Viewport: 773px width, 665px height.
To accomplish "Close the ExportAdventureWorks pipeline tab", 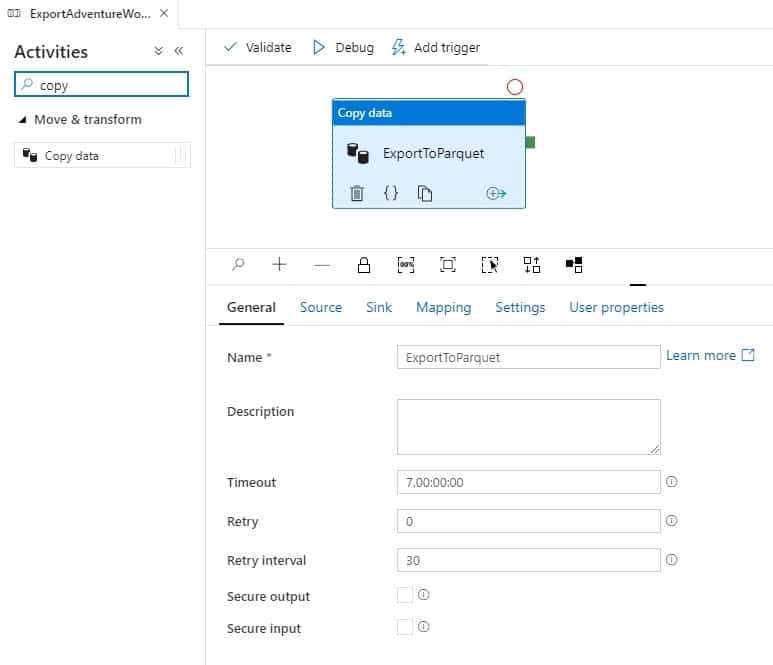I will coord(164,13).
